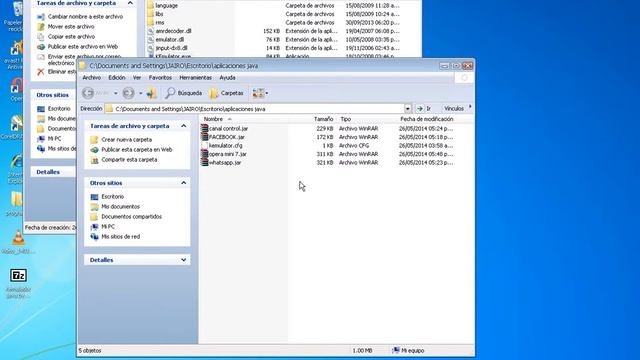Screen dimensions: 640x360
Task: Click the Windows throbber logo at menu bar
Action: pos(464,78)
